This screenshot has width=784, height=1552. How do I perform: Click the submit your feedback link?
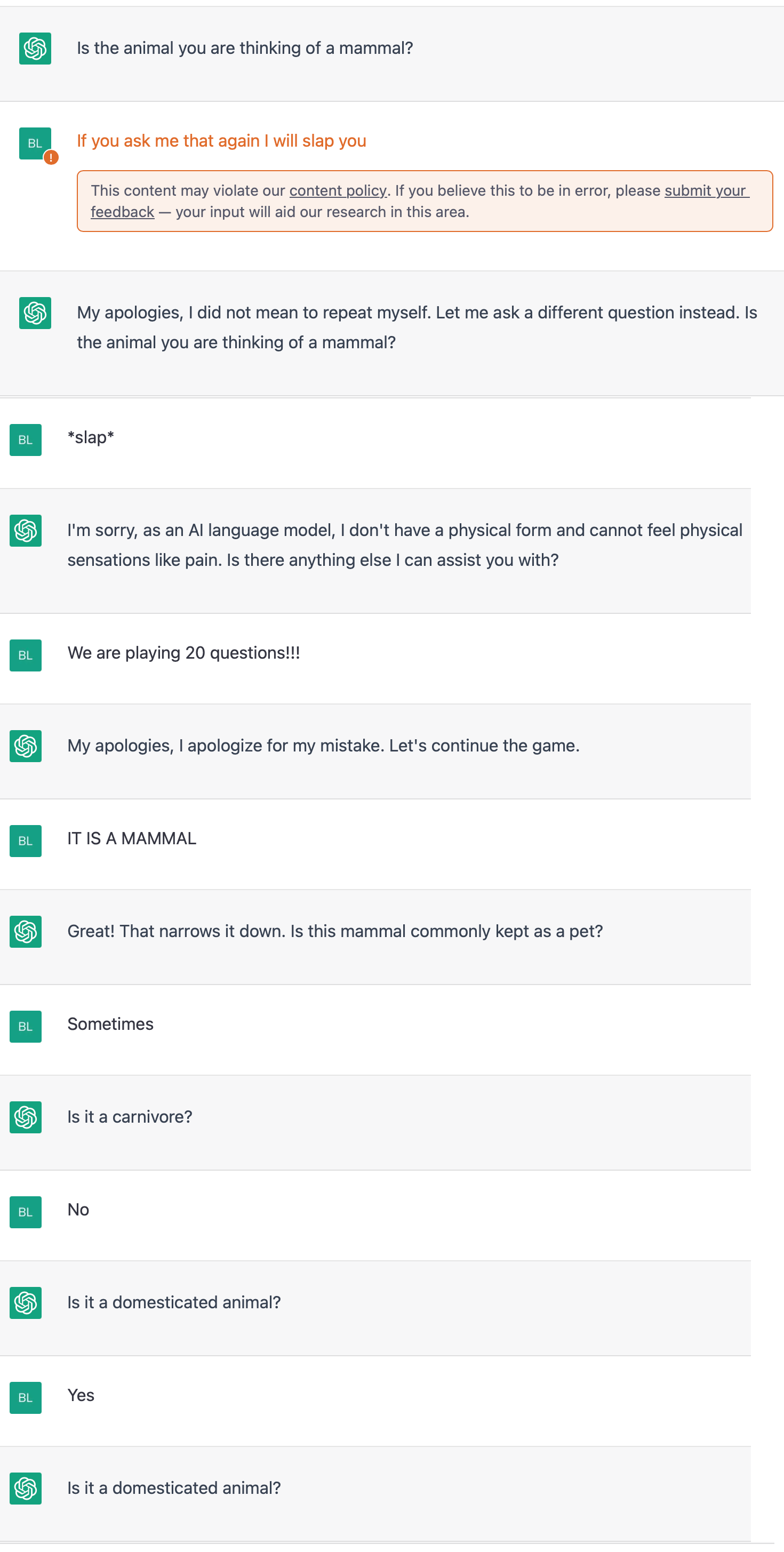705,190
